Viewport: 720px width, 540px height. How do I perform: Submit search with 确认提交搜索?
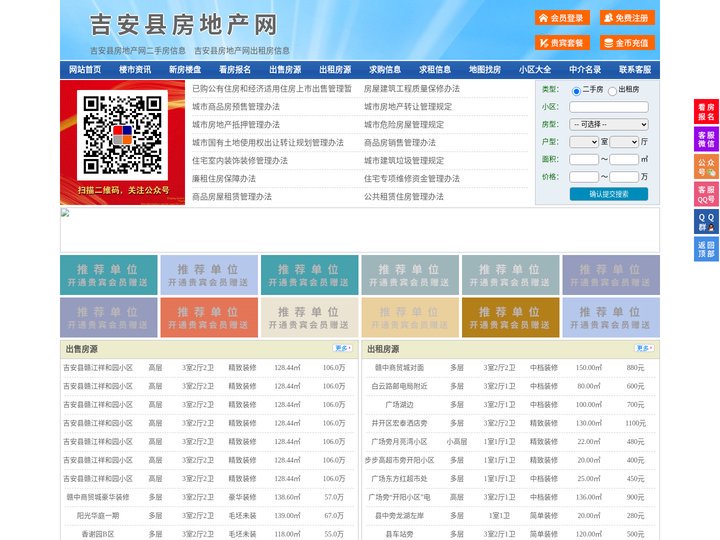click(609, 194)
